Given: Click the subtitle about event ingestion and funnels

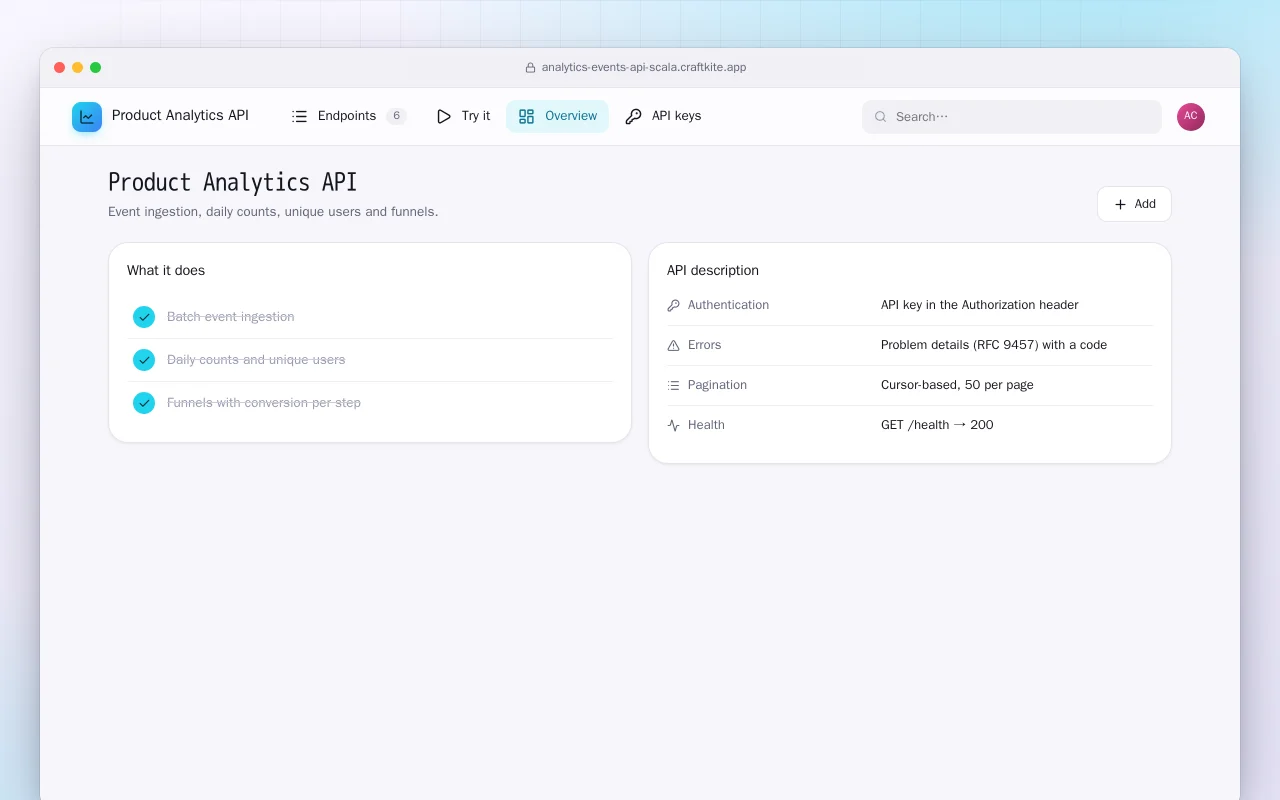Looking at the screenshot, I should point(273,212).
